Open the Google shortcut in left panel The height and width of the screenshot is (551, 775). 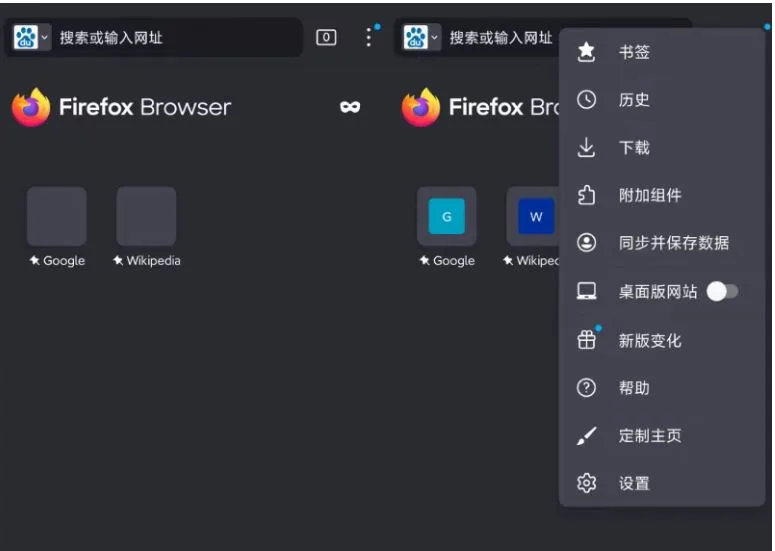(x=56, y=217)
